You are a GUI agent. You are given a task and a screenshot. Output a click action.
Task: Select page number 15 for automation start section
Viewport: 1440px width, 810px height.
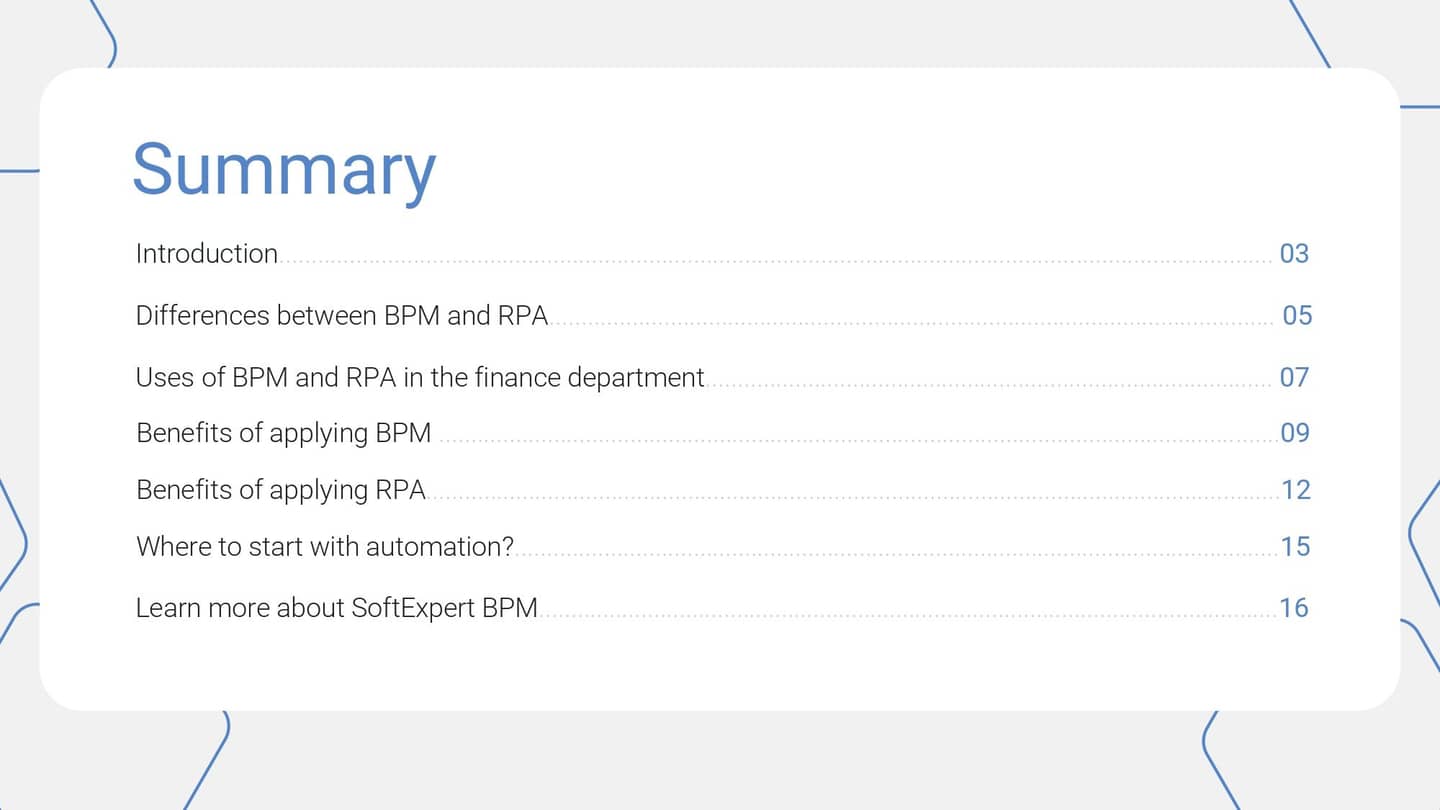1296,546
